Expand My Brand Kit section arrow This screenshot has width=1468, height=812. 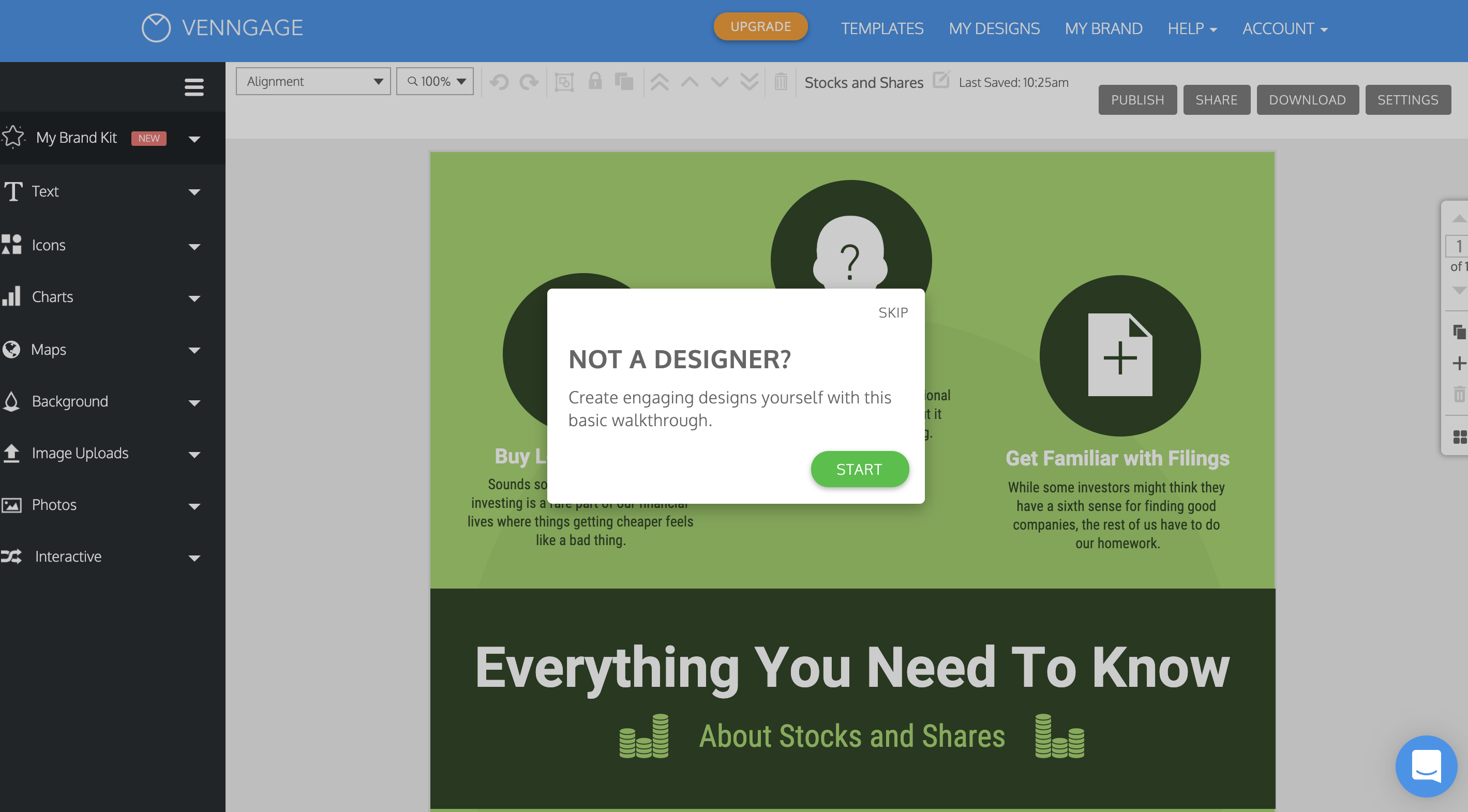(194, 139)
